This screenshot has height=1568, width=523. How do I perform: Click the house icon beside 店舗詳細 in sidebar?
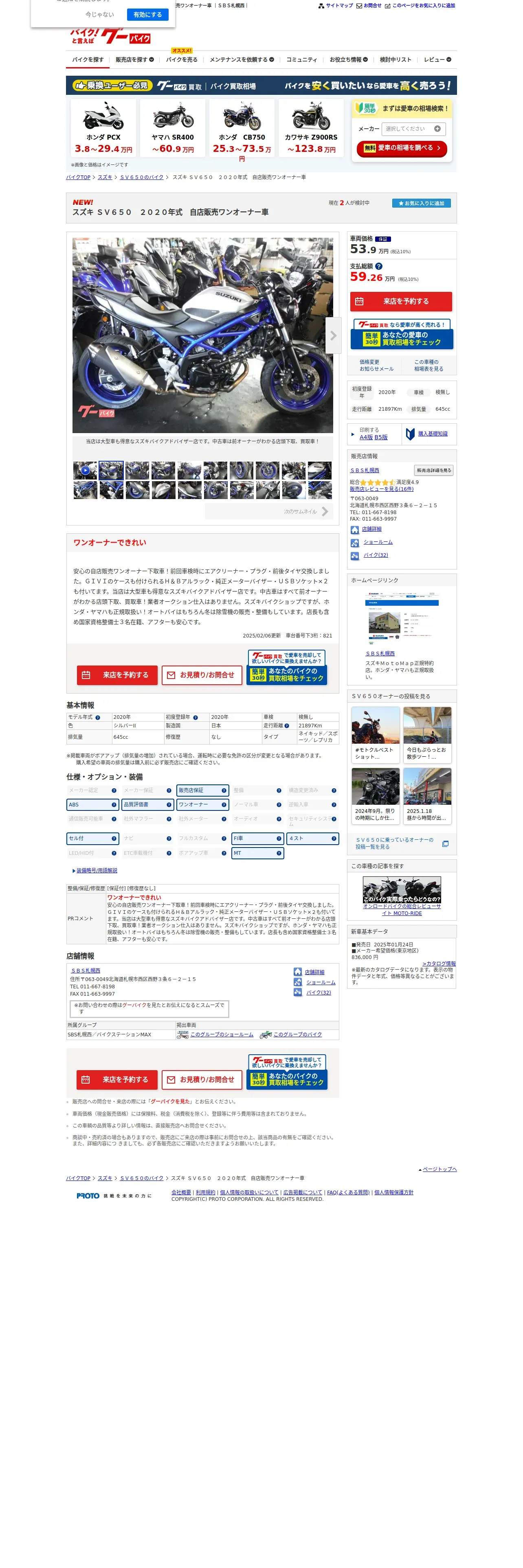point(355,530)
